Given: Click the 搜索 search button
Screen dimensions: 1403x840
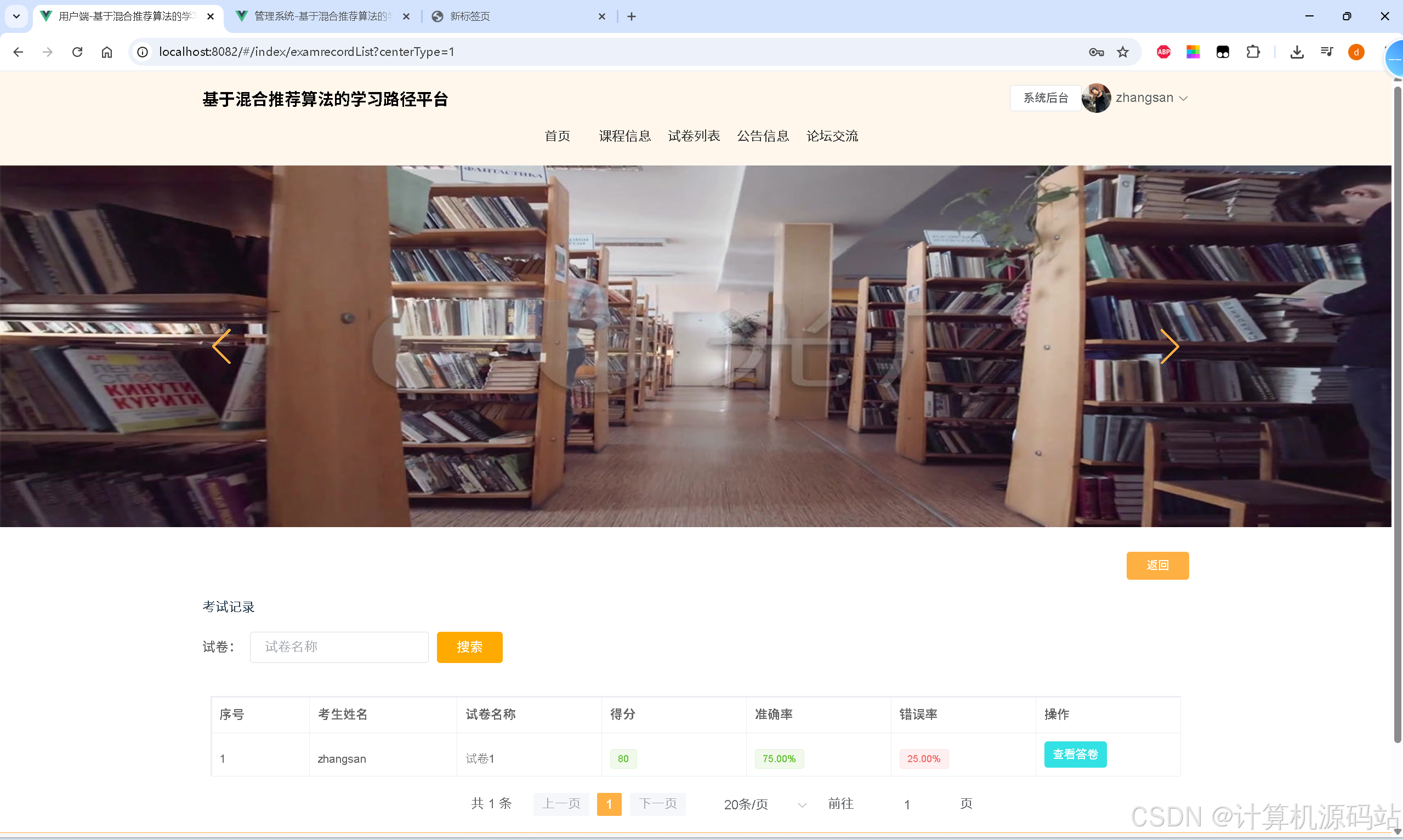Looking at the screenshot, I should click(469, 647).
